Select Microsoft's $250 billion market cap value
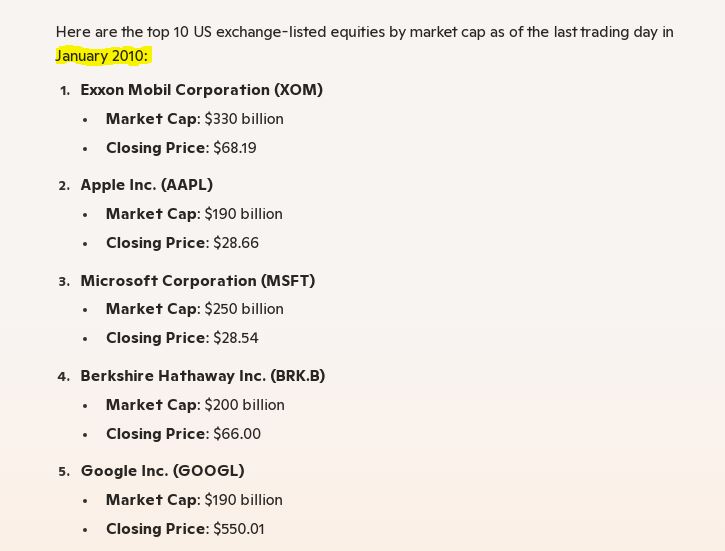The height and width of the screenshot is (551, 725). (244, 309)
